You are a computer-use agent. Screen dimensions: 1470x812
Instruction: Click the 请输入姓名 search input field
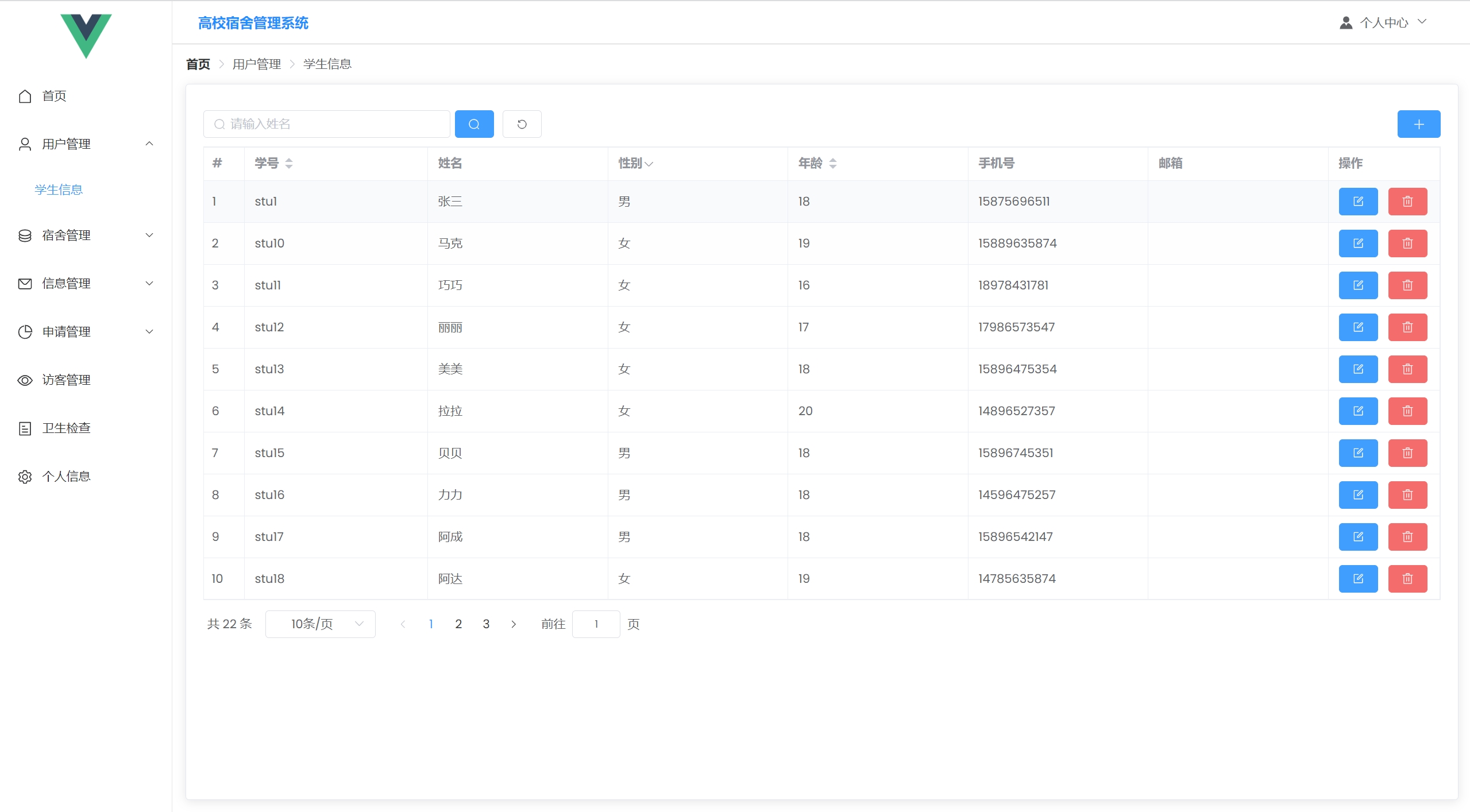point(333,124)
